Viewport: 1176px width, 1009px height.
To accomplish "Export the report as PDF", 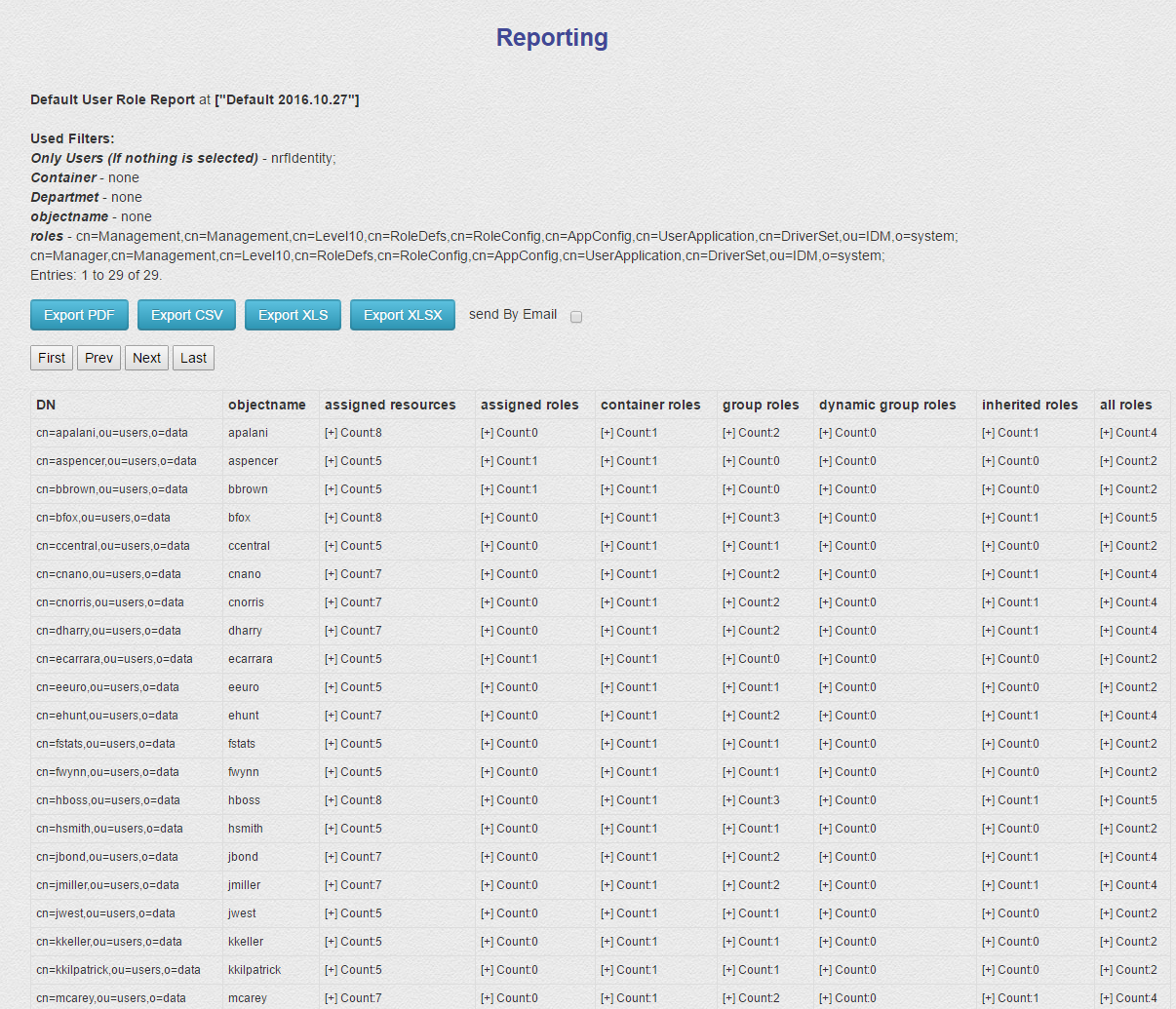I will click(x=79, y=315).
